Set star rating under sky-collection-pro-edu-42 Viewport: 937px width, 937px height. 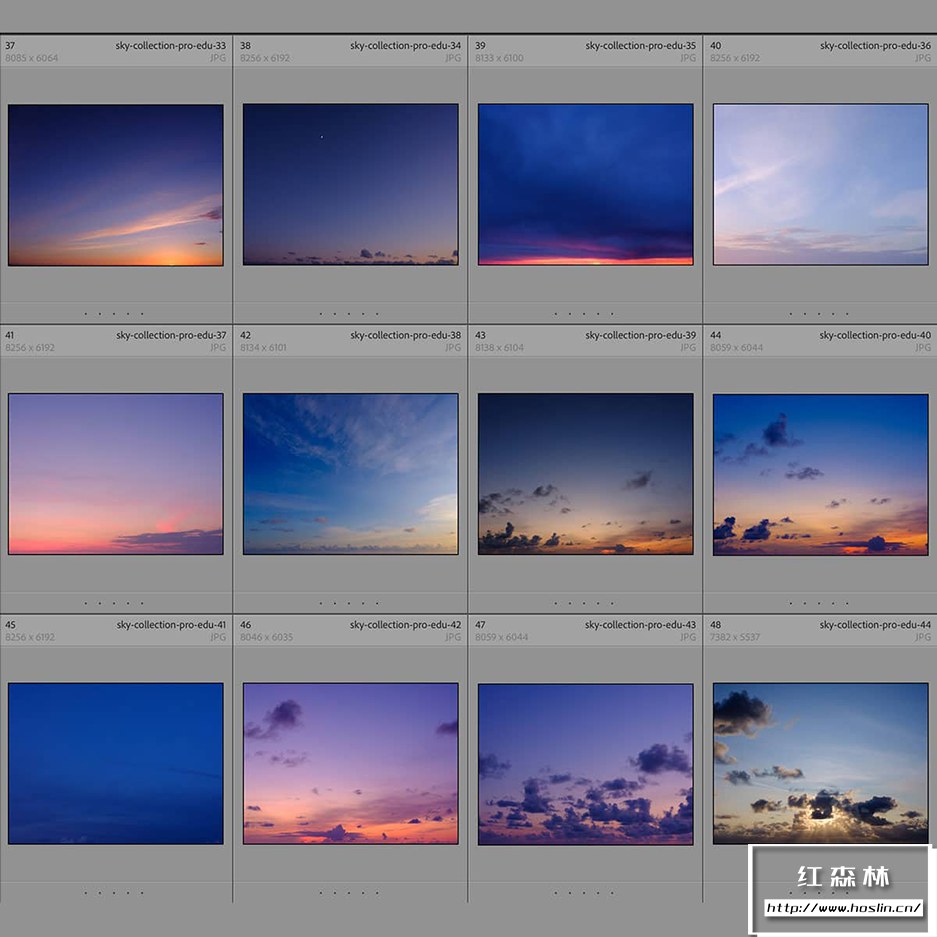click(349, 893)
